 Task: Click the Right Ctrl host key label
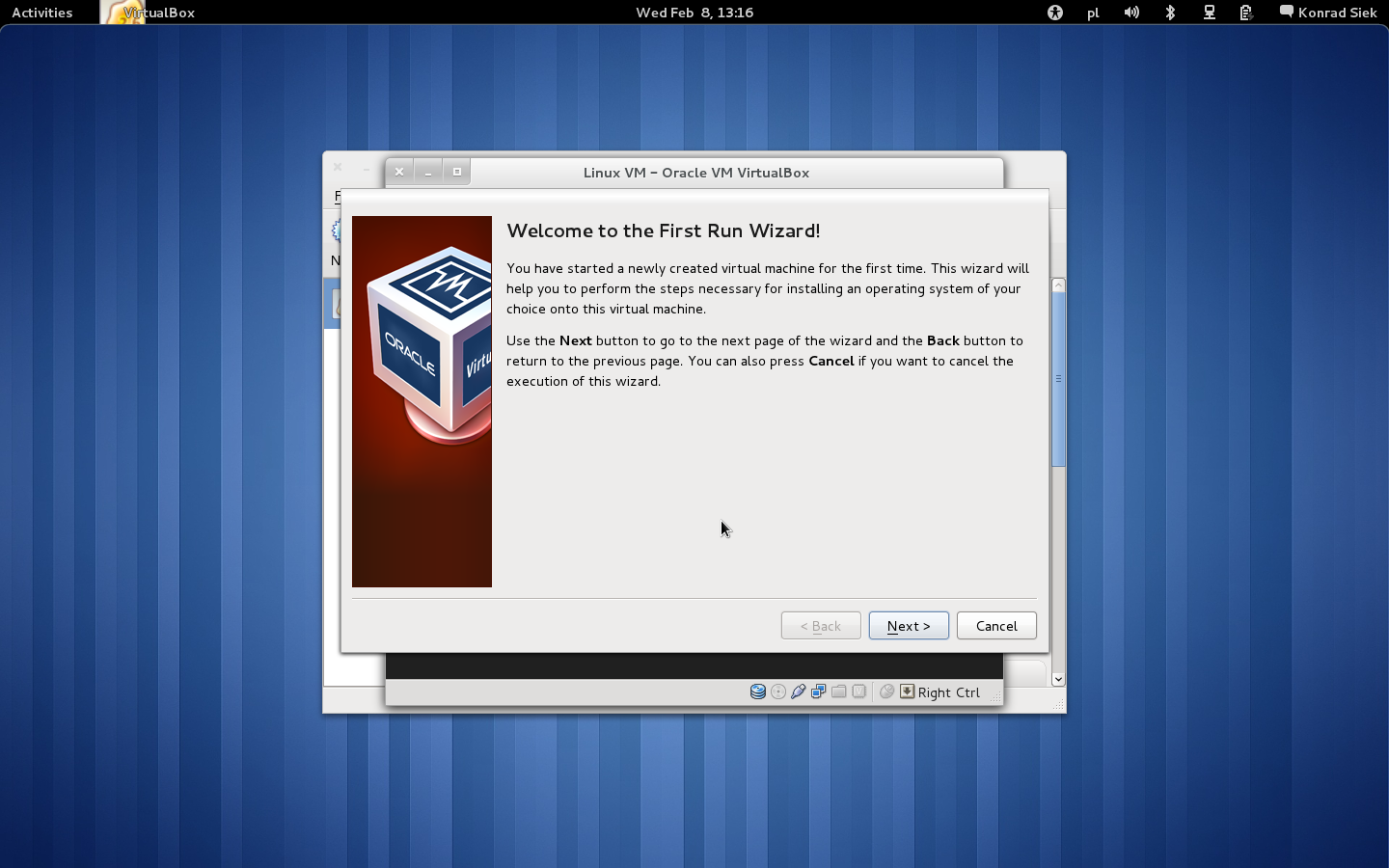pos(949,692)
